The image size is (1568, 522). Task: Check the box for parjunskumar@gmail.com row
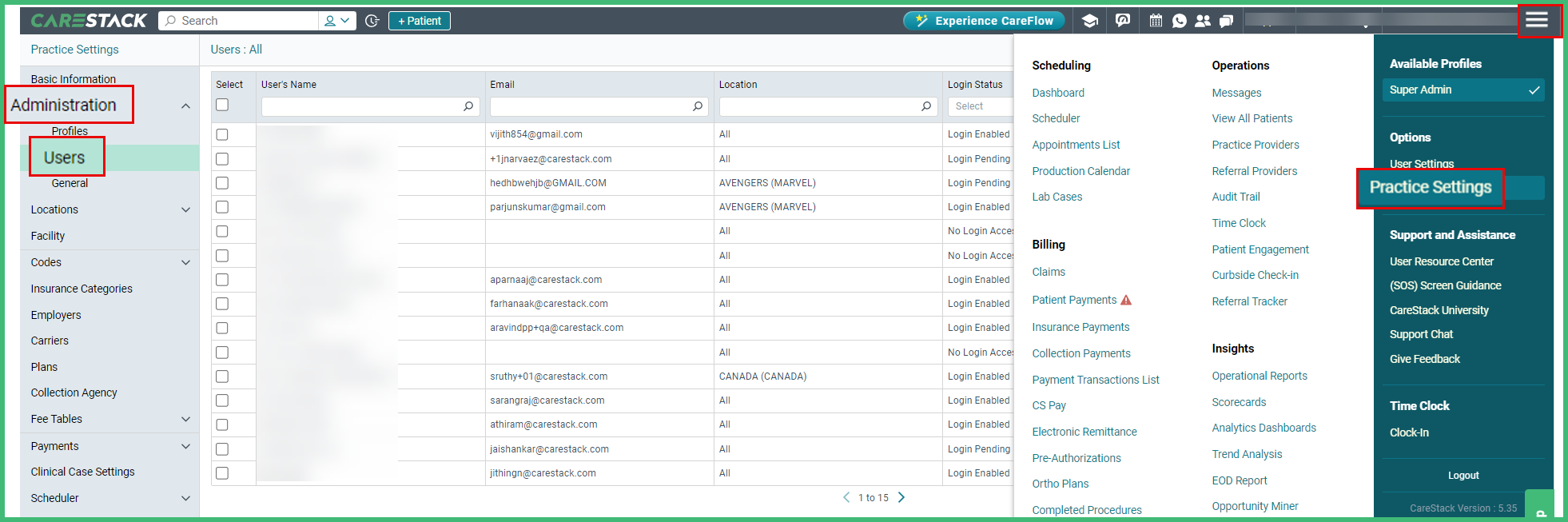point(222,207)
